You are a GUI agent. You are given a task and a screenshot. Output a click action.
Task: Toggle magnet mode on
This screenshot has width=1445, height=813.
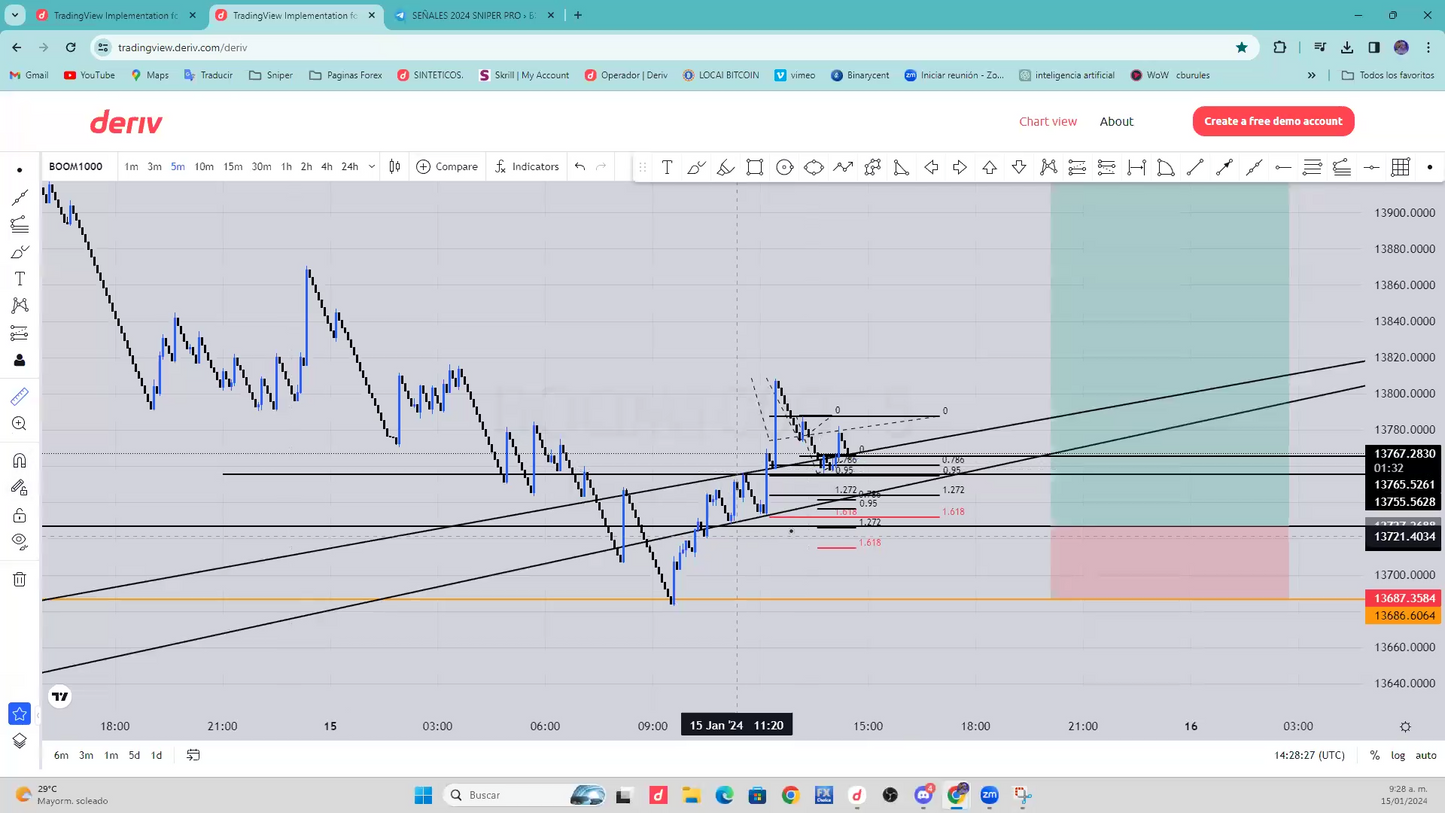coord(19,461)
